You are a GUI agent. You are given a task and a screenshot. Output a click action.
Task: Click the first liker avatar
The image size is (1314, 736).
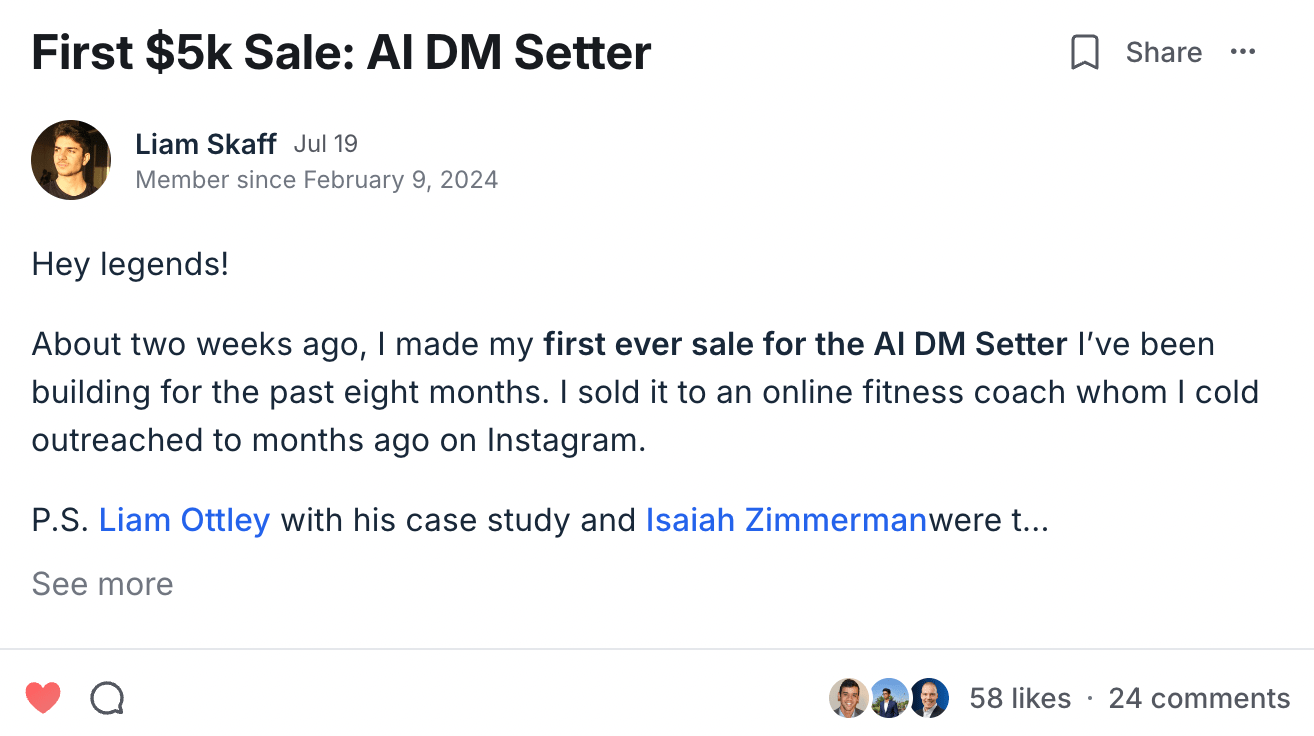tap(848, 698)
